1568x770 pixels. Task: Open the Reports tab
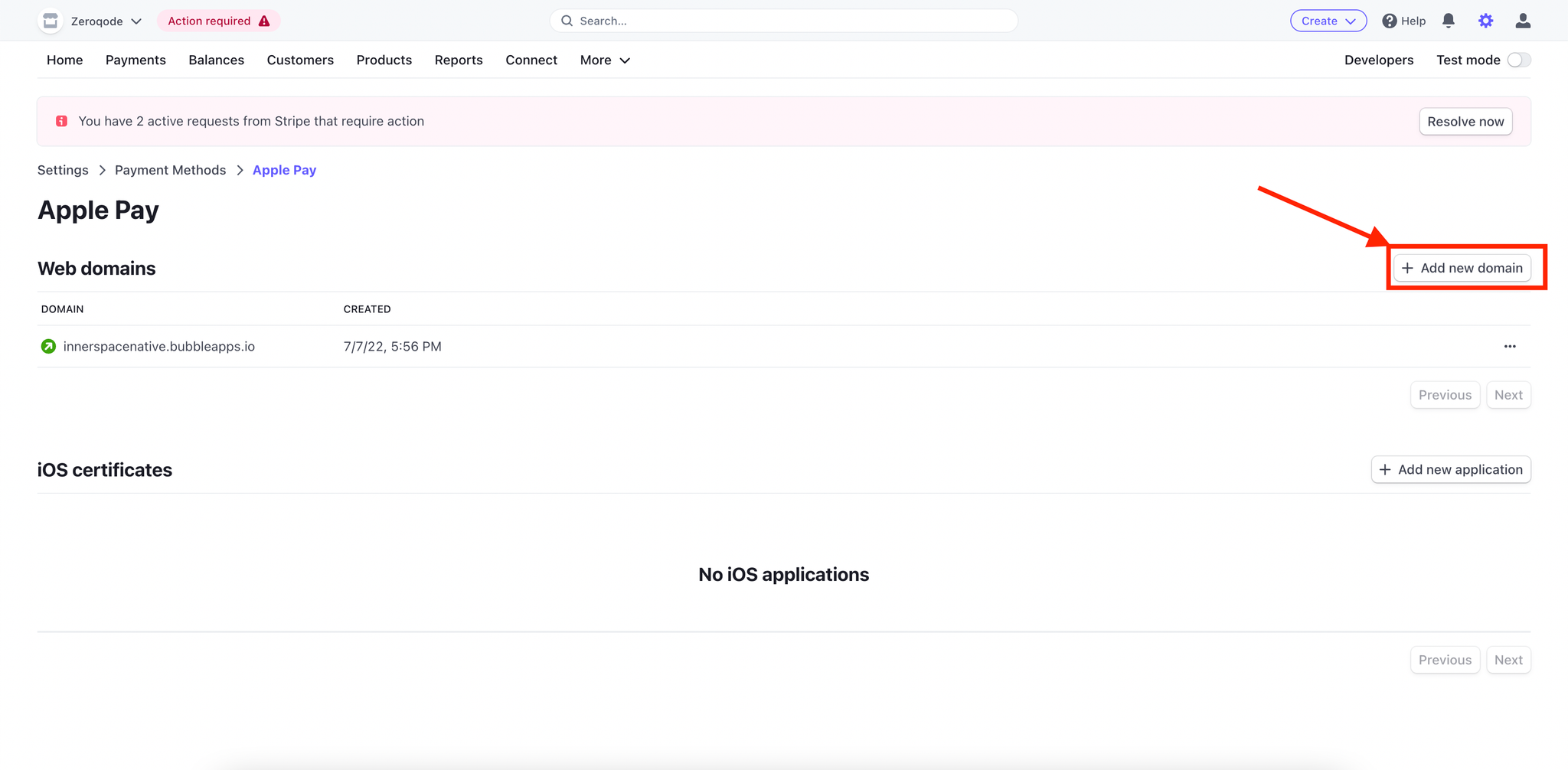tap(459, 60)
